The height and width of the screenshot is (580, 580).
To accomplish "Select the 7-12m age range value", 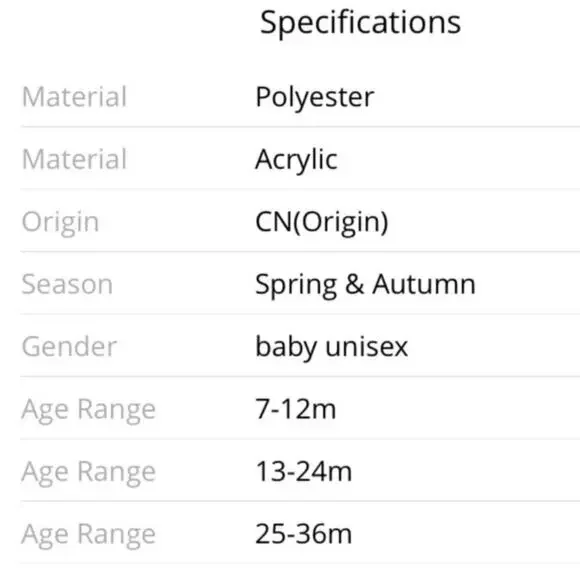I will click(296, 409).
